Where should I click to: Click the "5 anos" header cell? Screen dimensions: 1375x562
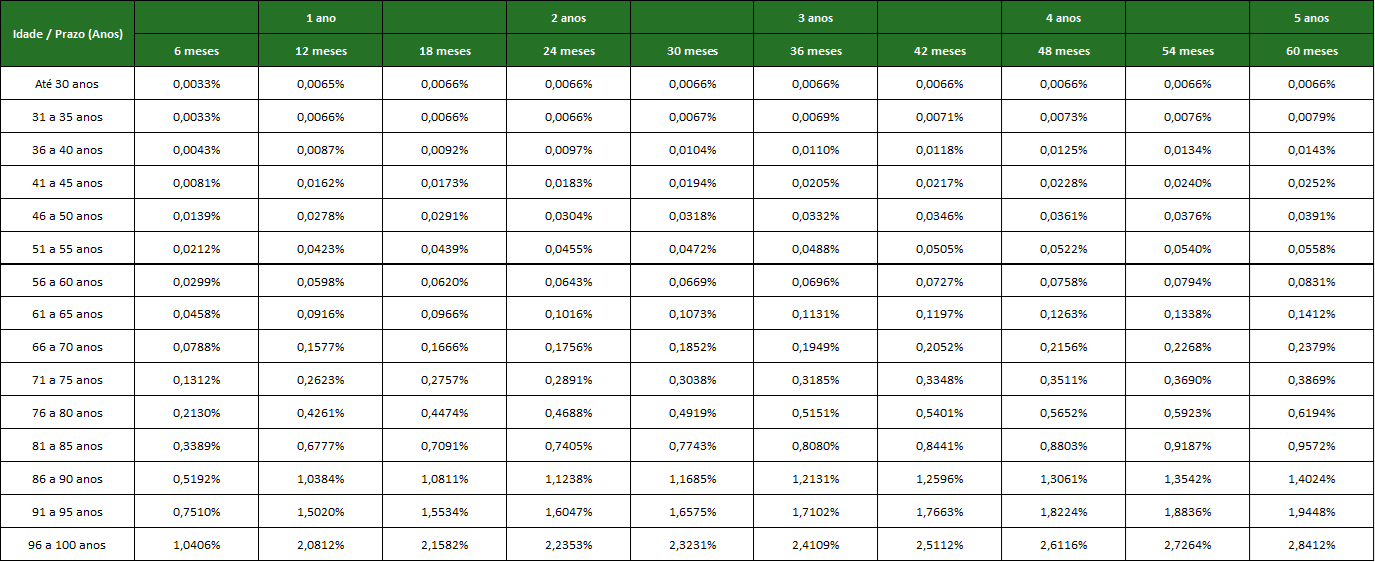(x=1311, y=18)
